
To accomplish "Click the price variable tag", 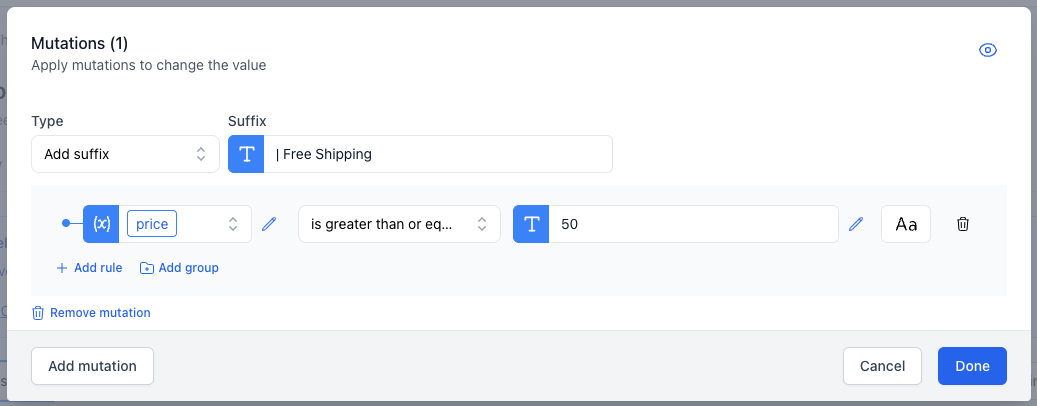I will (x=152, y=224).
